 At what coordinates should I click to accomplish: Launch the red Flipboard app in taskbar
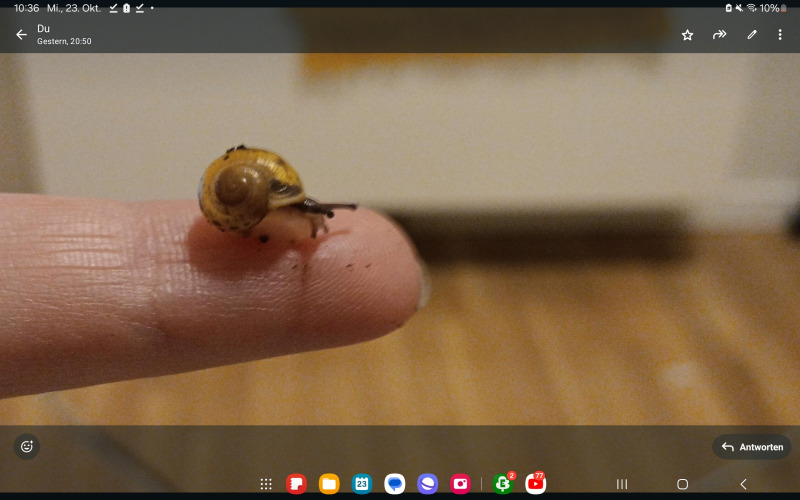296,484
